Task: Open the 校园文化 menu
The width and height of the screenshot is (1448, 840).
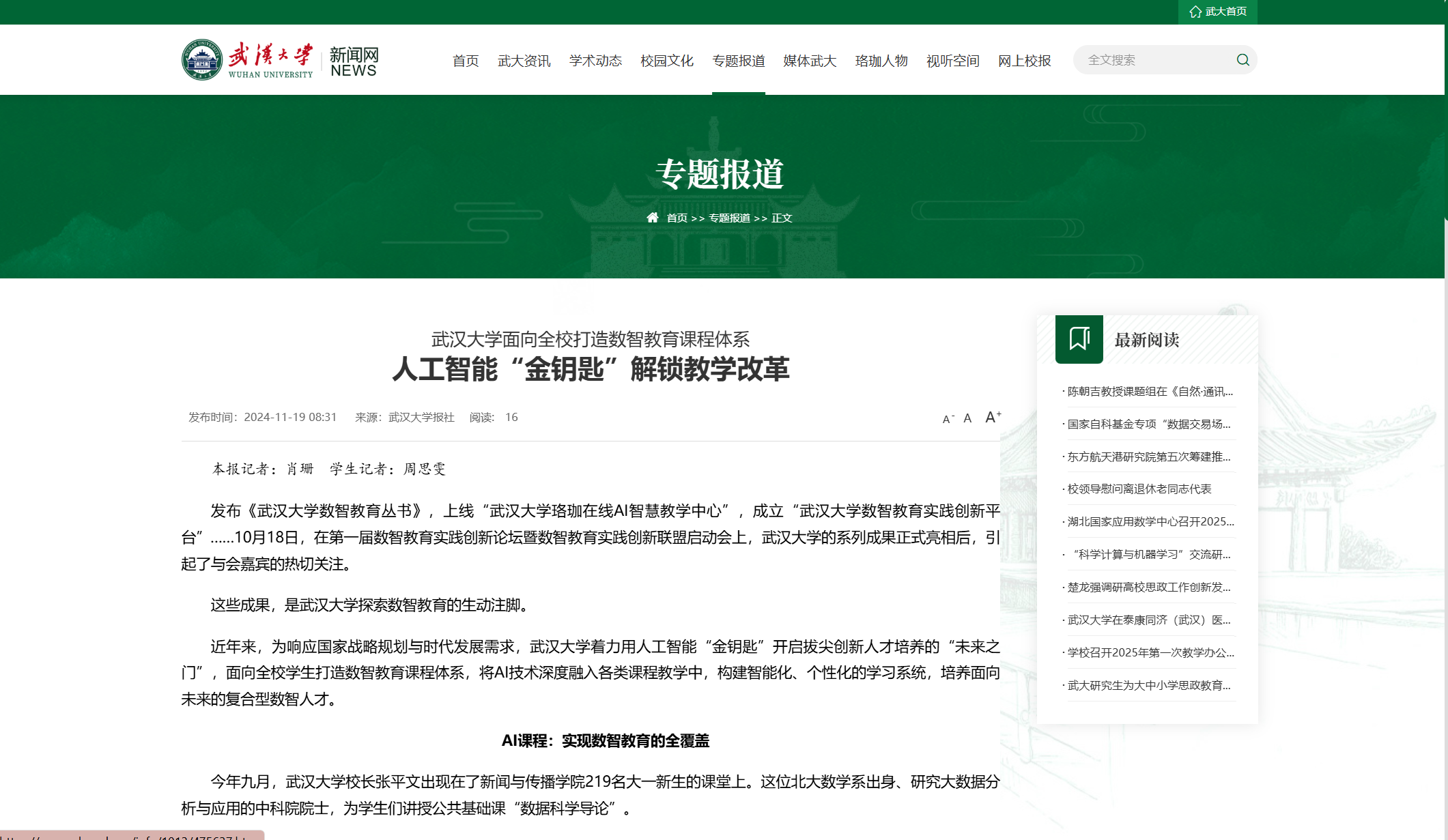Action: point(667,61)
